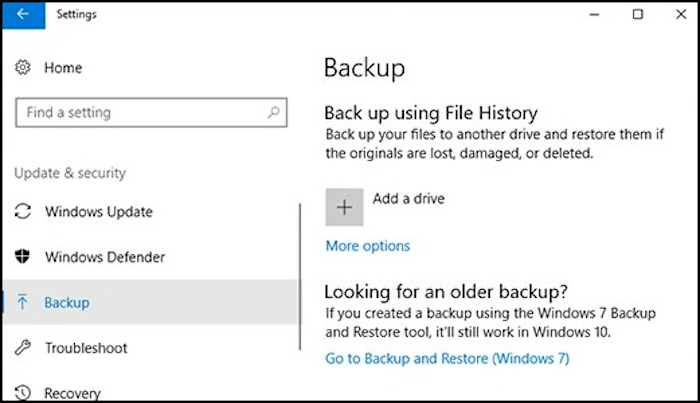The image size is (700, 403).
Task: Click the back arrow button
Action: click(22, 15)
